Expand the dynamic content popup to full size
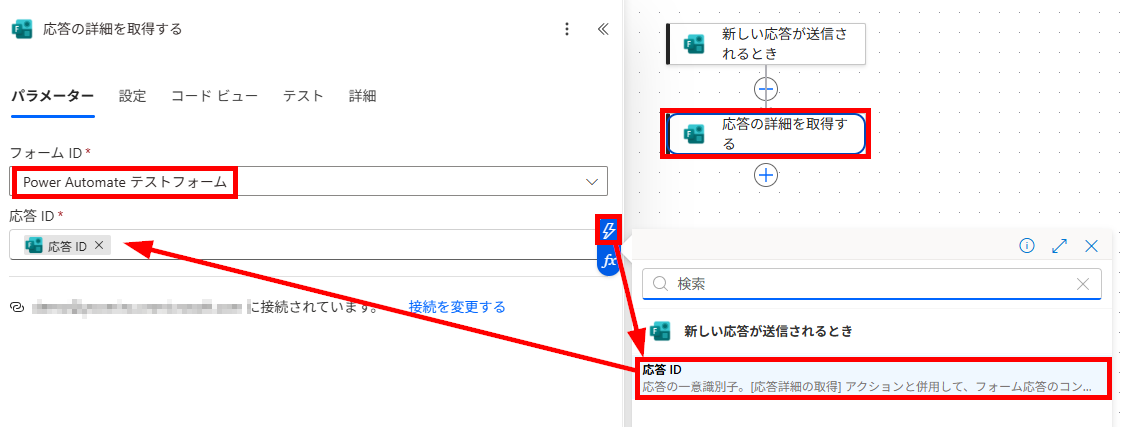1139x427 pixels. (x=1059, y=245)
